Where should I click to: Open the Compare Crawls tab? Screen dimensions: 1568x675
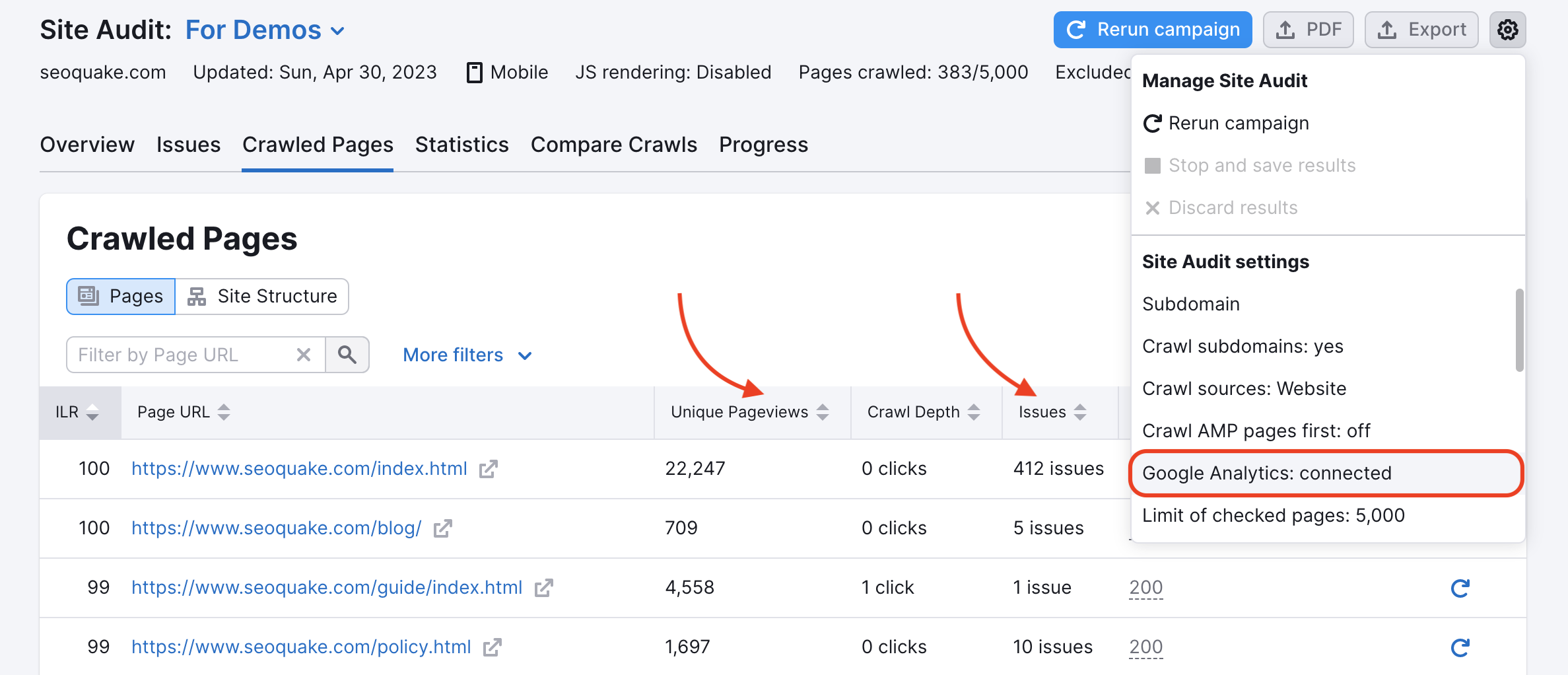(614, 145)
